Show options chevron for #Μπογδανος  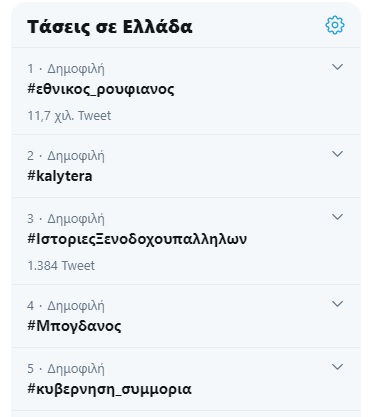337,304
